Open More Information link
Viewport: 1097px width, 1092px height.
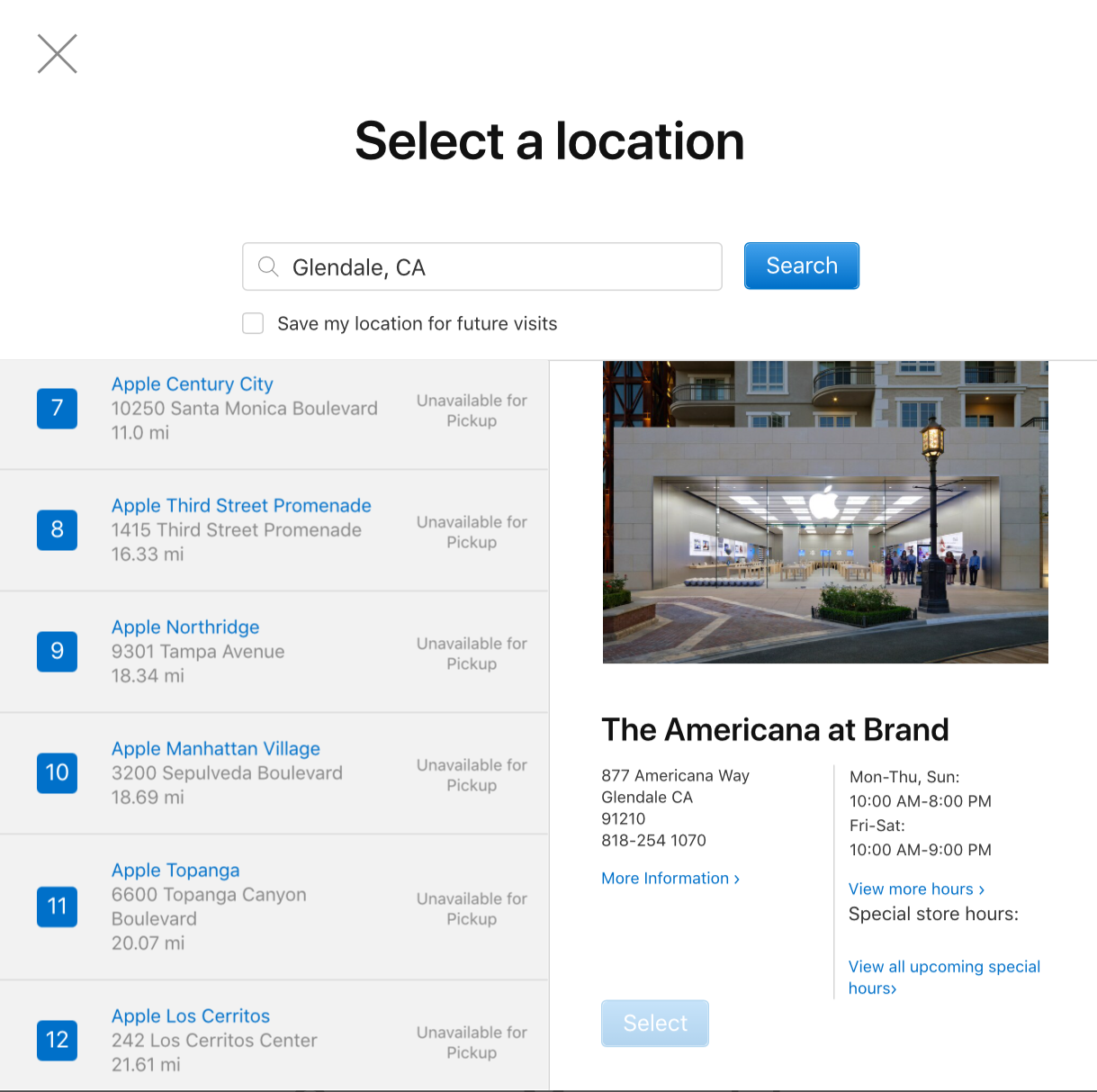670,879
